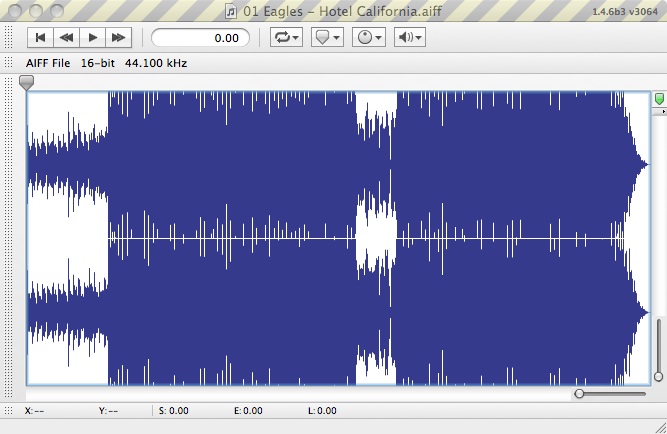This screenshot has width=667, height=434.
Task: Click the E: 0.00 selection end value
Action: 248,411
